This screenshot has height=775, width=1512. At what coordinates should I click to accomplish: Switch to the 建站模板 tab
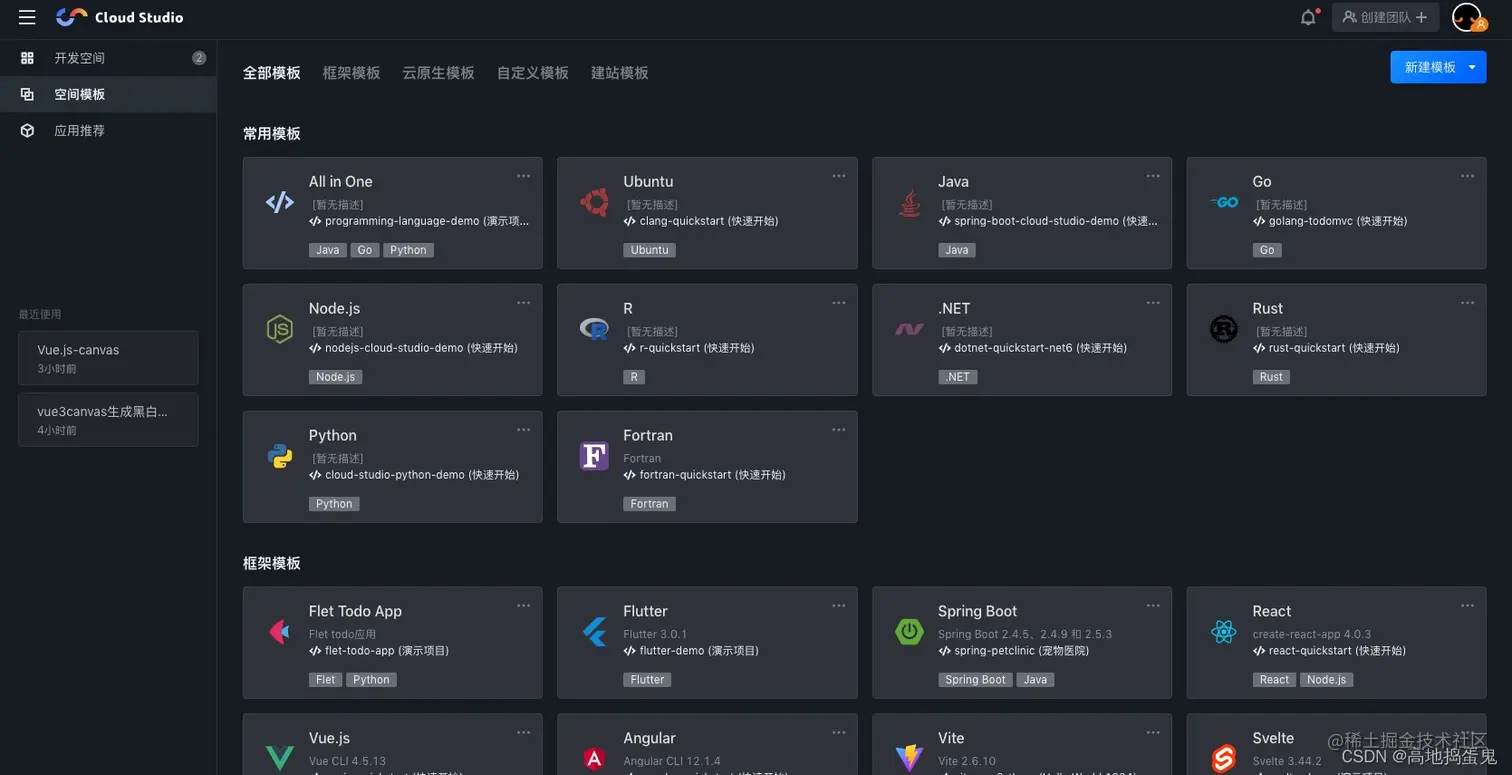[x=620, y=73]
